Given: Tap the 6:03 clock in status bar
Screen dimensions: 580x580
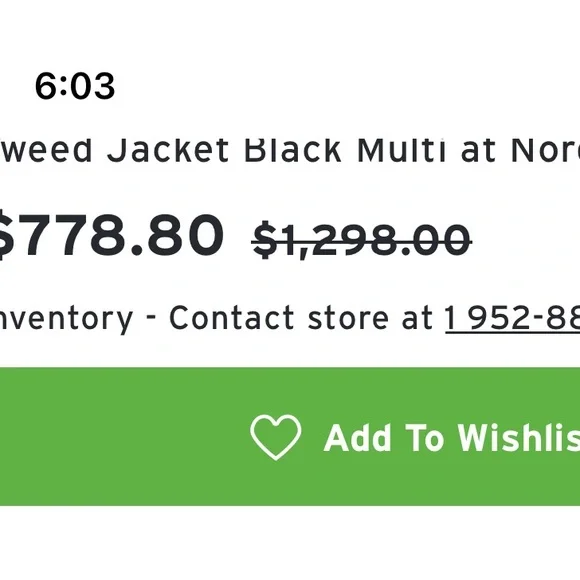Looking at the screenshot, I should coord(75,86).
